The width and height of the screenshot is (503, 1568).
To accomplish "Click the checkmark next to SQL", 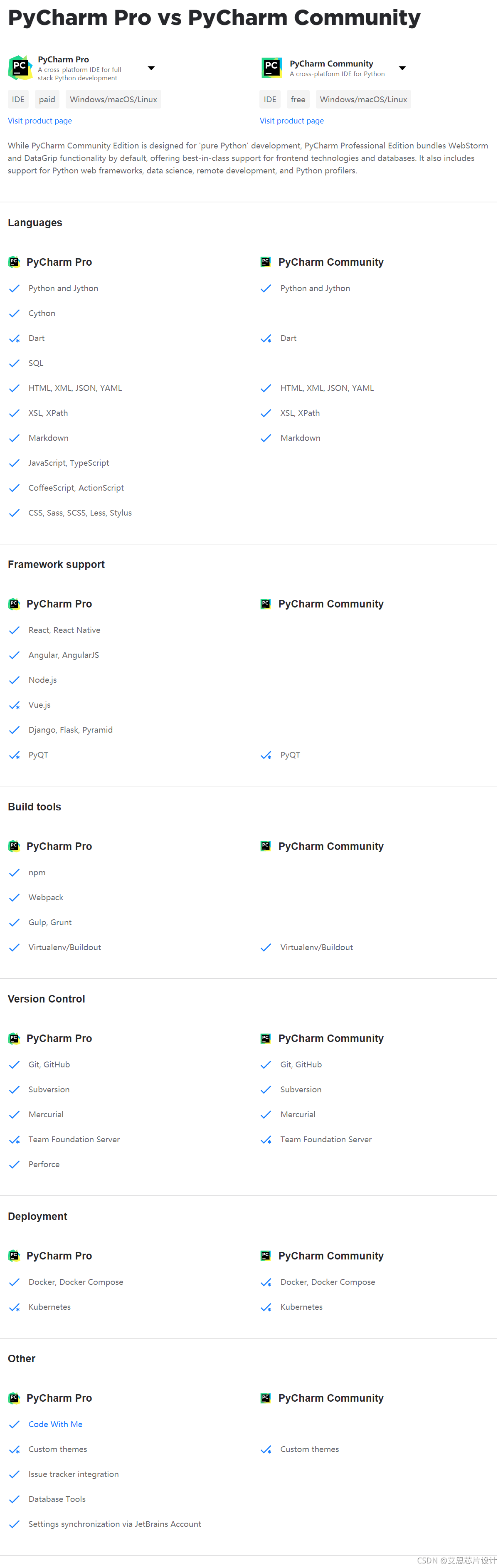I will point(14,363).
